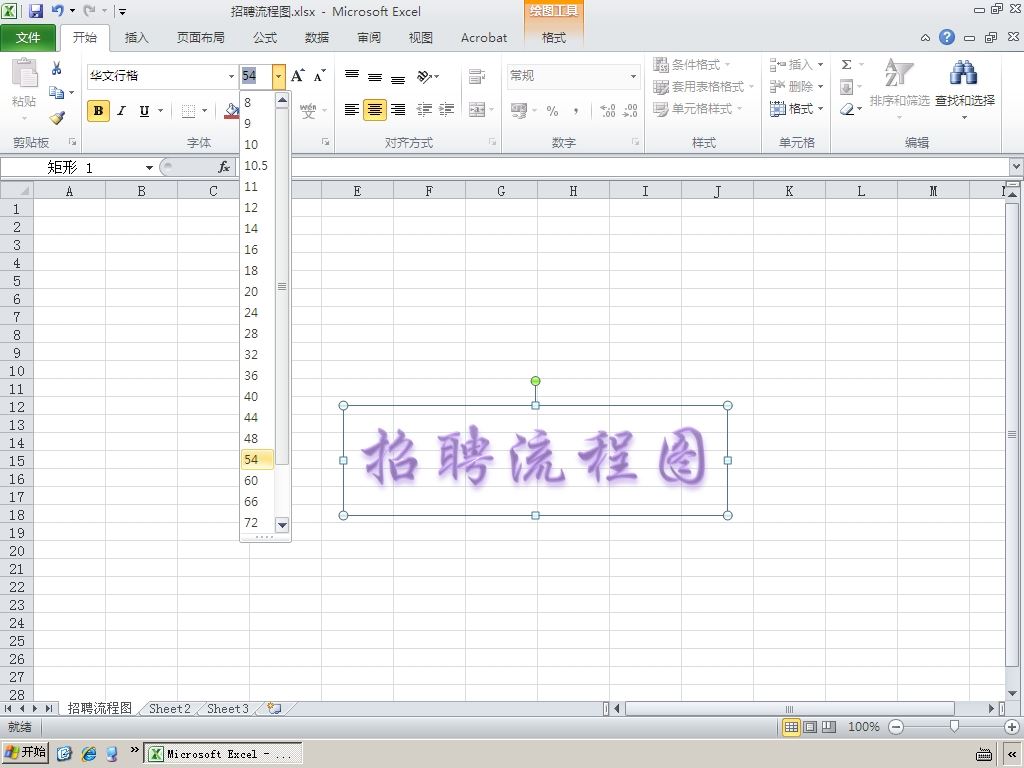
Task: Click the Windows 开始 Start button
Action: (x=25, y=753)
